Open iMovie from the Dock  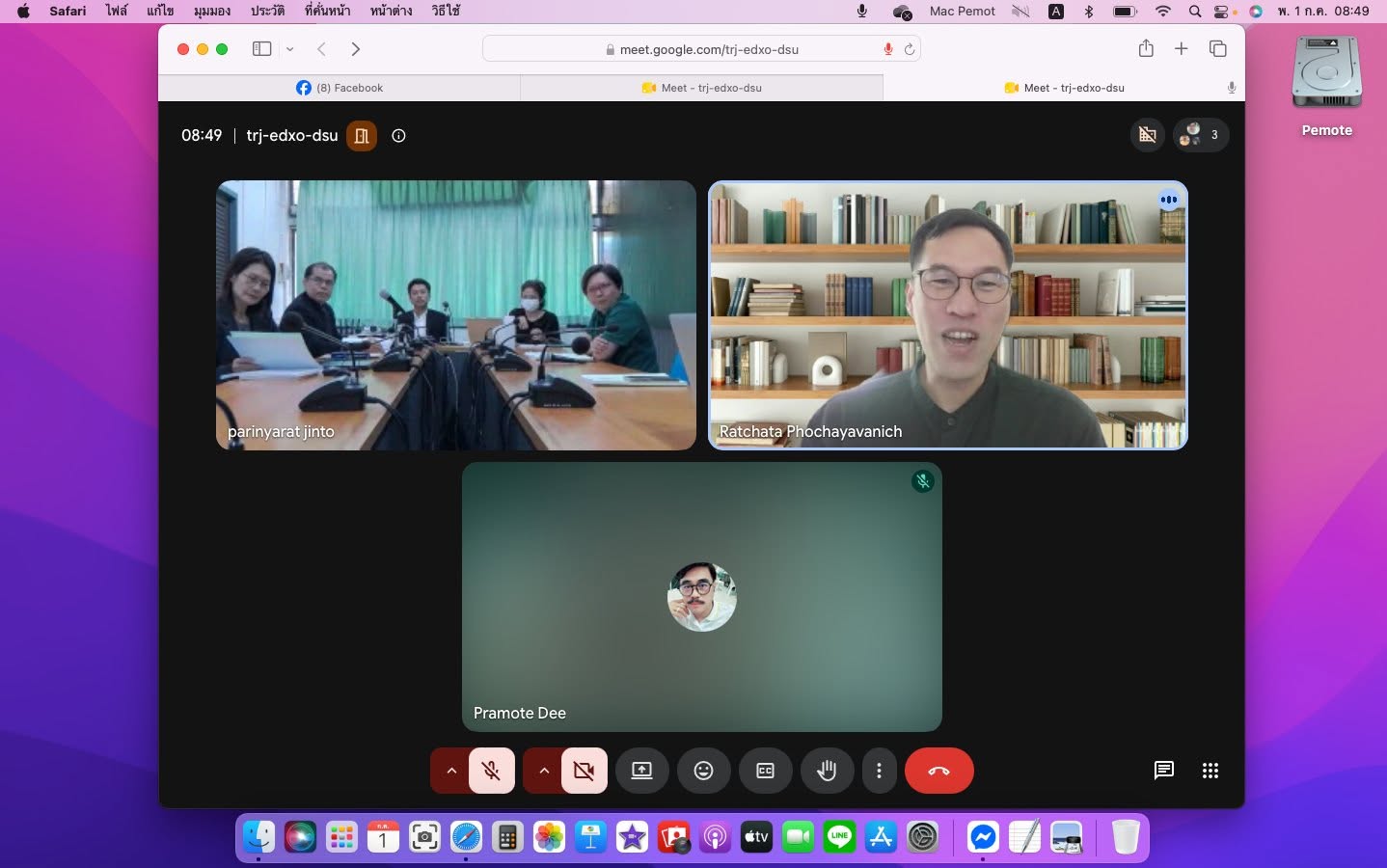tap(632, 836)
